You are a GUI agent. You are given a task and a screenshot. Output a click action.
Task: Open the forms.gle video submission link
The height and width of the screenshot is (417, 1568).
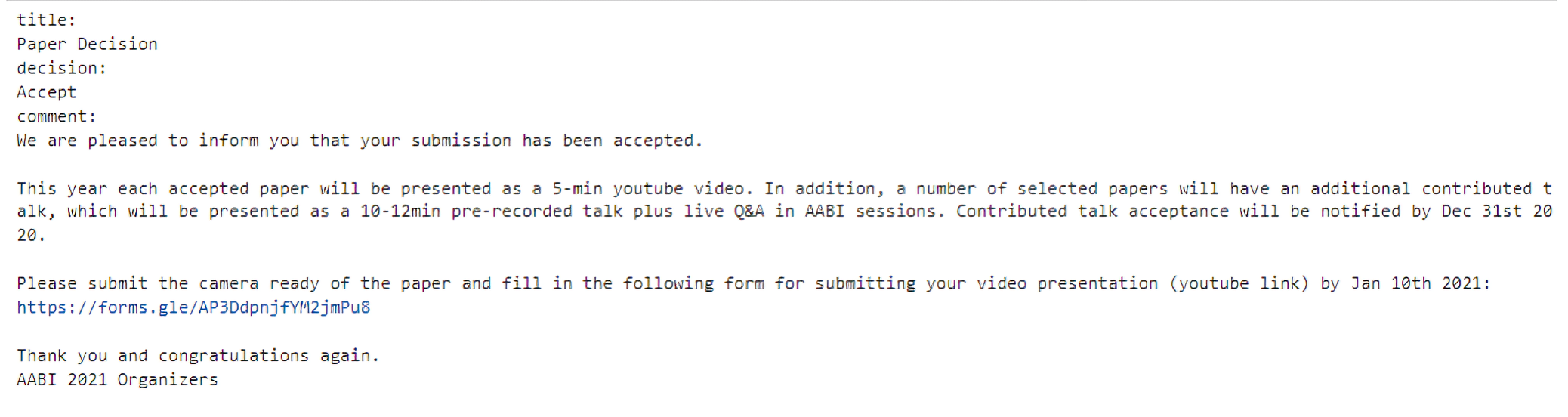pos(193,307)
